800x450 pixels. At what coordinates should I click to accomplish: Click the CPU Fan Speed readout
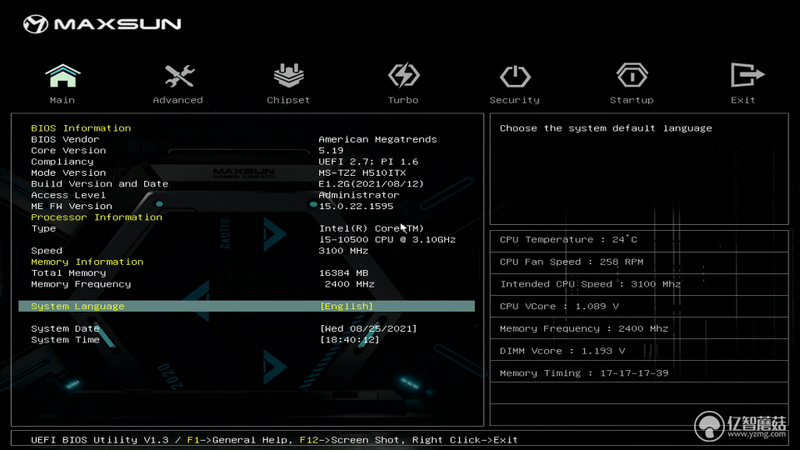click(x=571, y=262)
